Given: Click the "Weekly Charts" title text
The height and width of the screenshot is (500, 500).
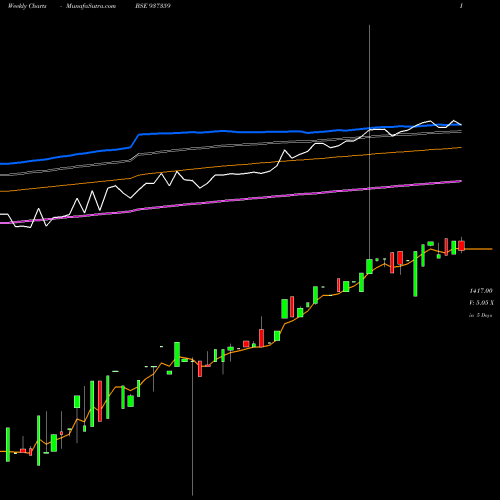Looking at the screenshot, I should [27, 6].
